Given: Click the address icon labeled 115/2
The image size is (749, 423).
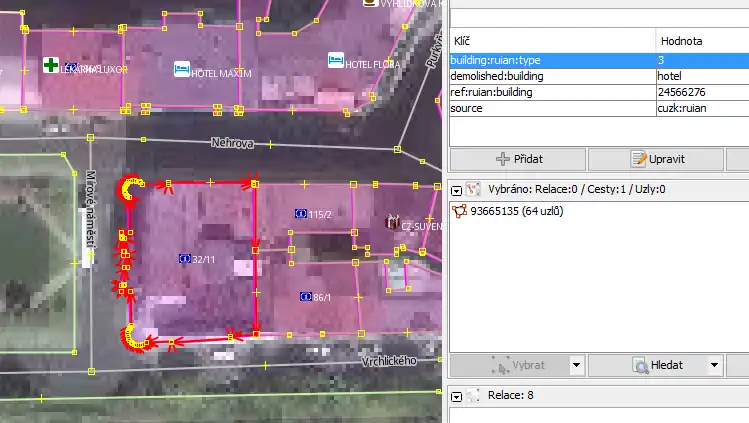Looking at the screenshot, I should tap(301, 214).
